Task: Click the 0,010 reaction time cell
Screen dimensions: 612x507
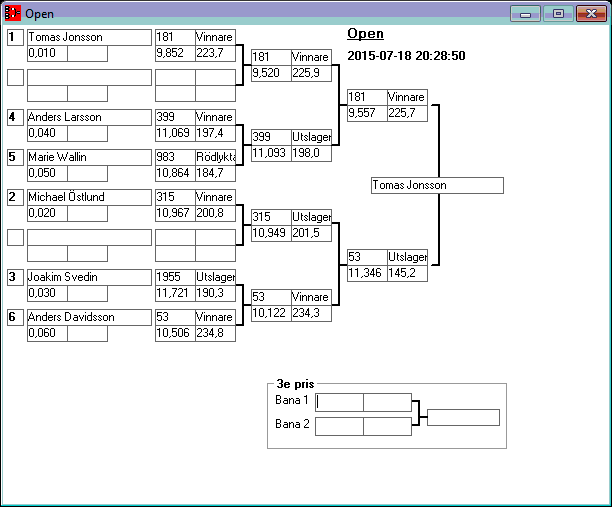Action: (x=47, y=54)
